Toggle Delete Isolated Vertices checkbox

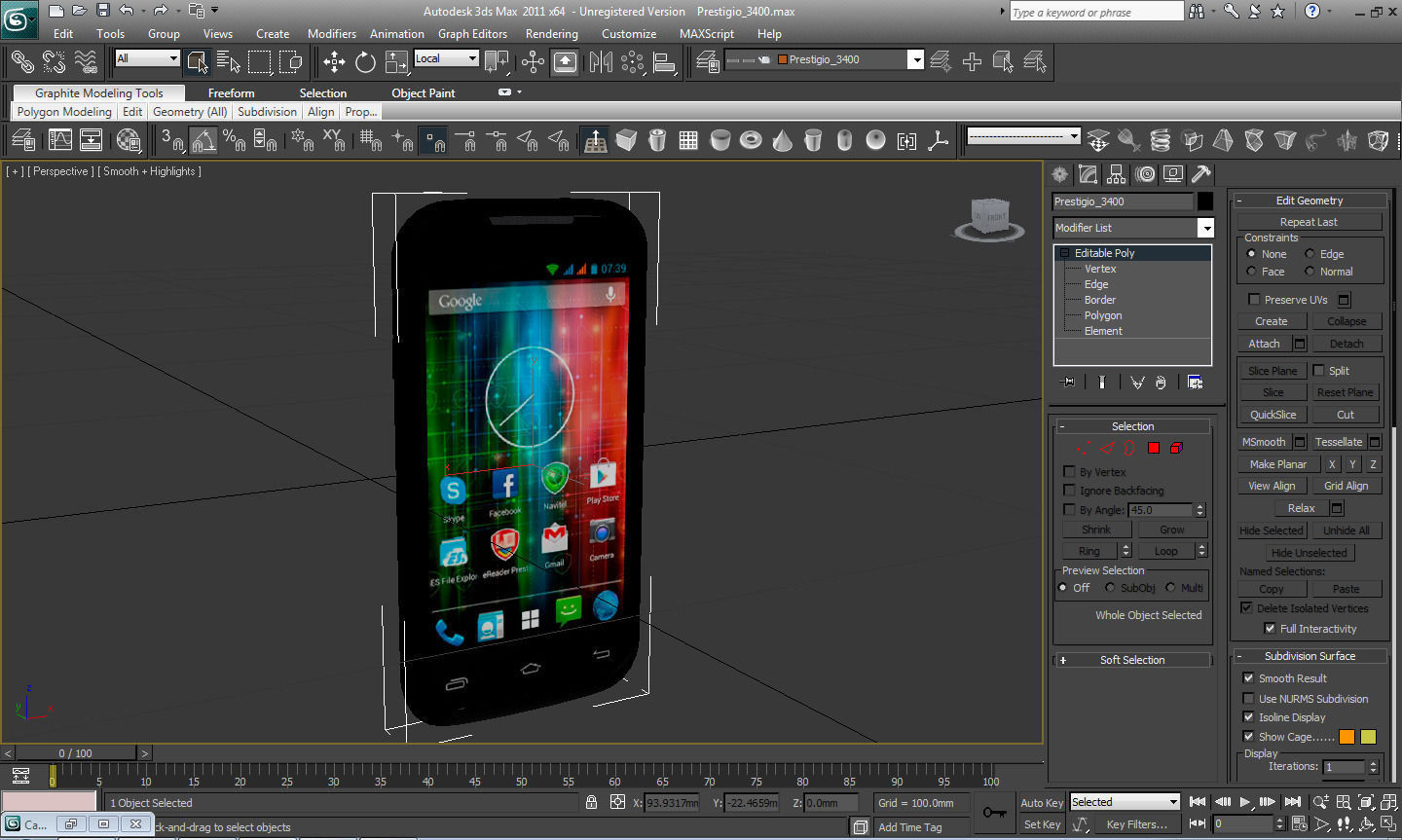tap(1246, 608)
